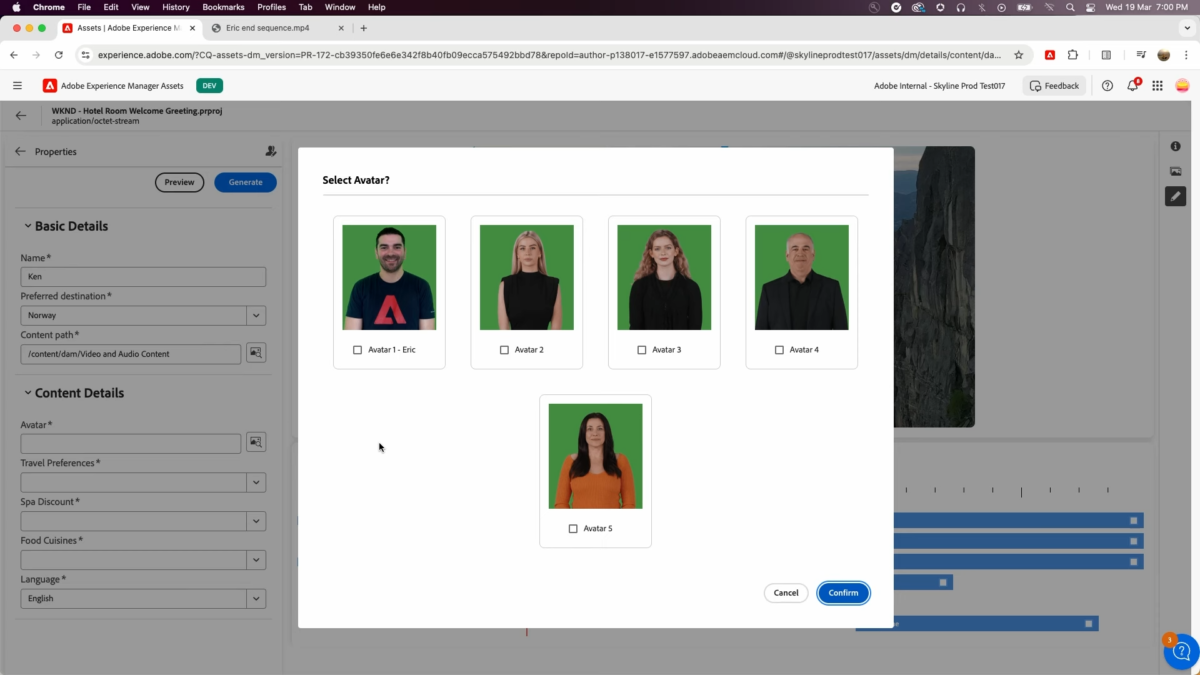Image resolution: width=1200 pixels, height=675 pixels.
Task: Open the Help question mark icon
Action: tap(1107, 86)
